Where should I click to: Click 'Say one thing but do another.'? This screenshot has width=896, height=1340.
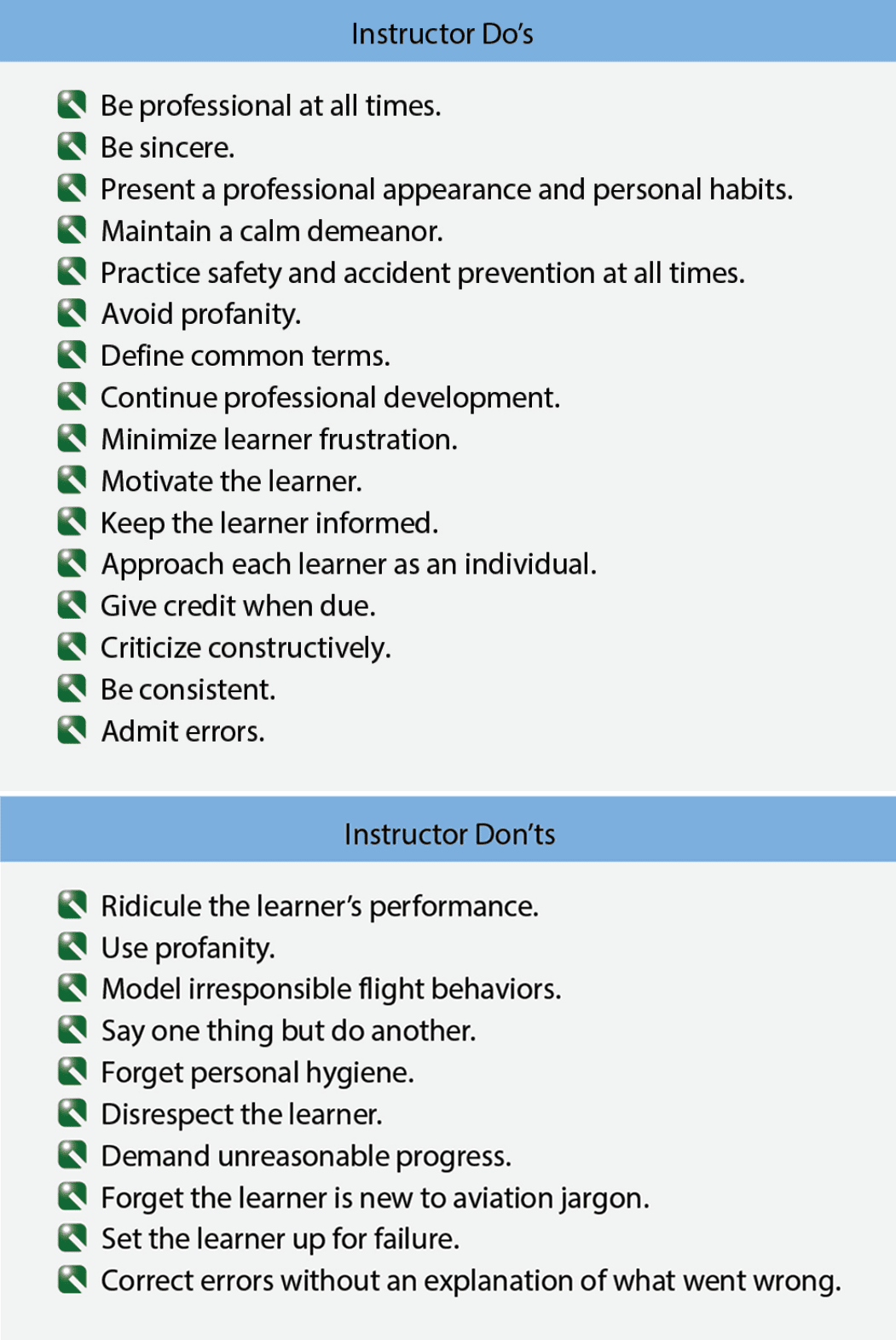tap(288, 1031)
